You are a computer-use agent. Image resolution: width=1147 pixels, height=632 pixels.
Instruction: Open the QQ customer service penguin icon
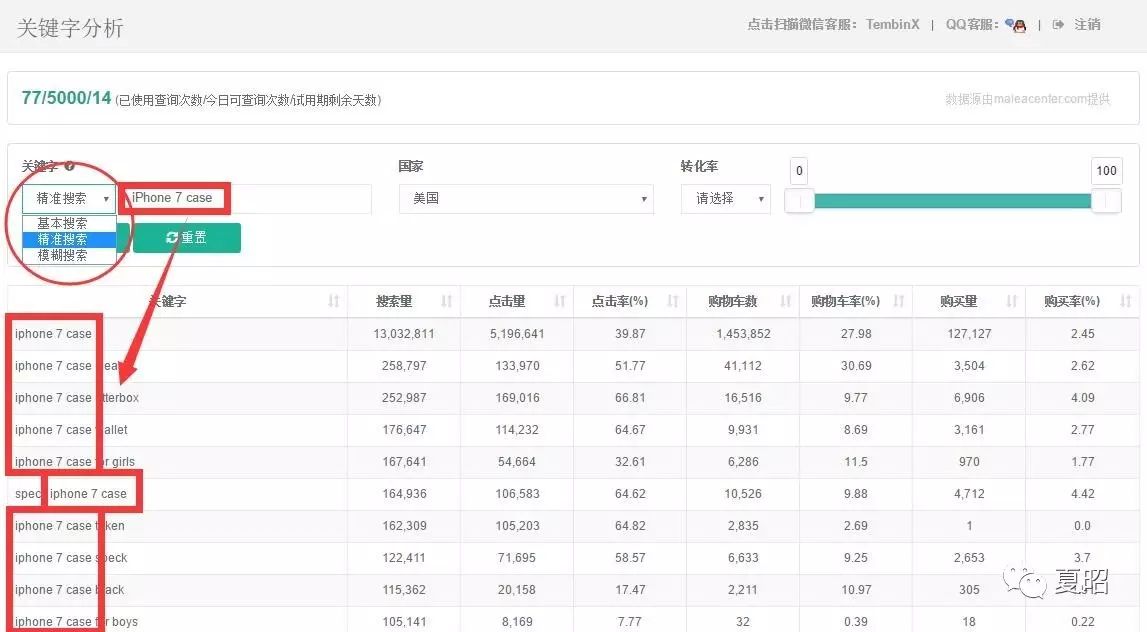[x=1015, y=25]
